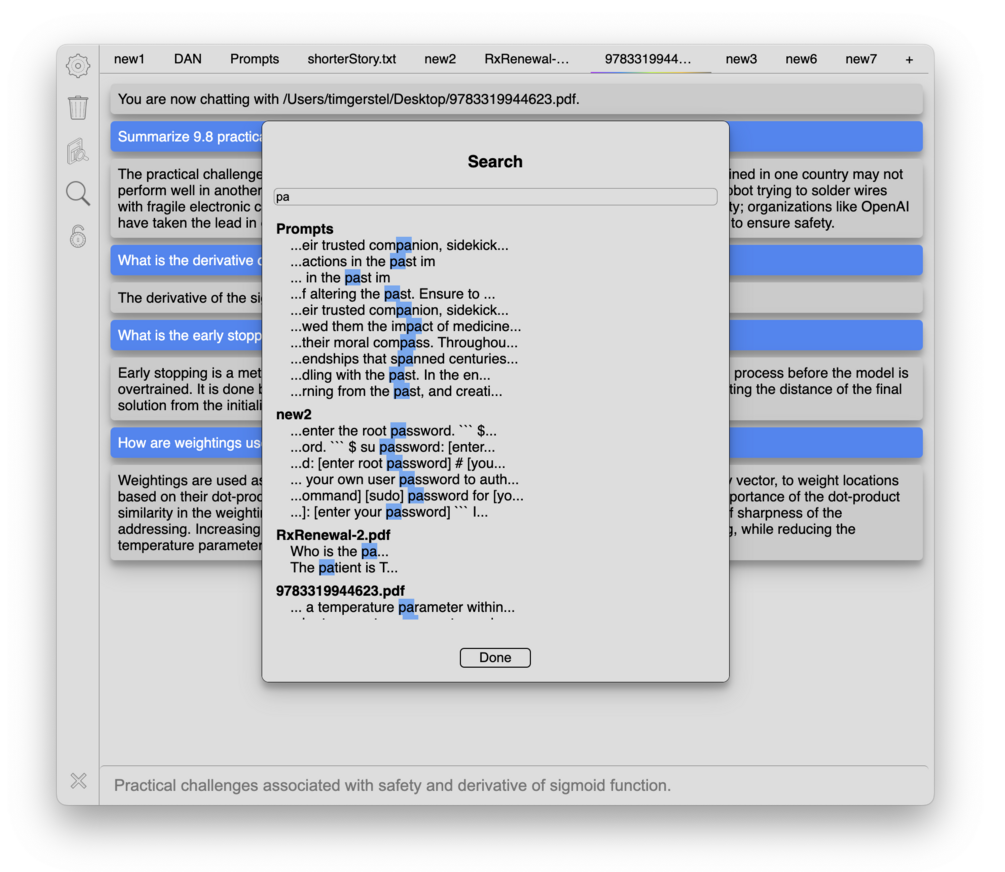Select result '...dling with the past. In the en'
Screen dimensions: 1005x872
390,375
